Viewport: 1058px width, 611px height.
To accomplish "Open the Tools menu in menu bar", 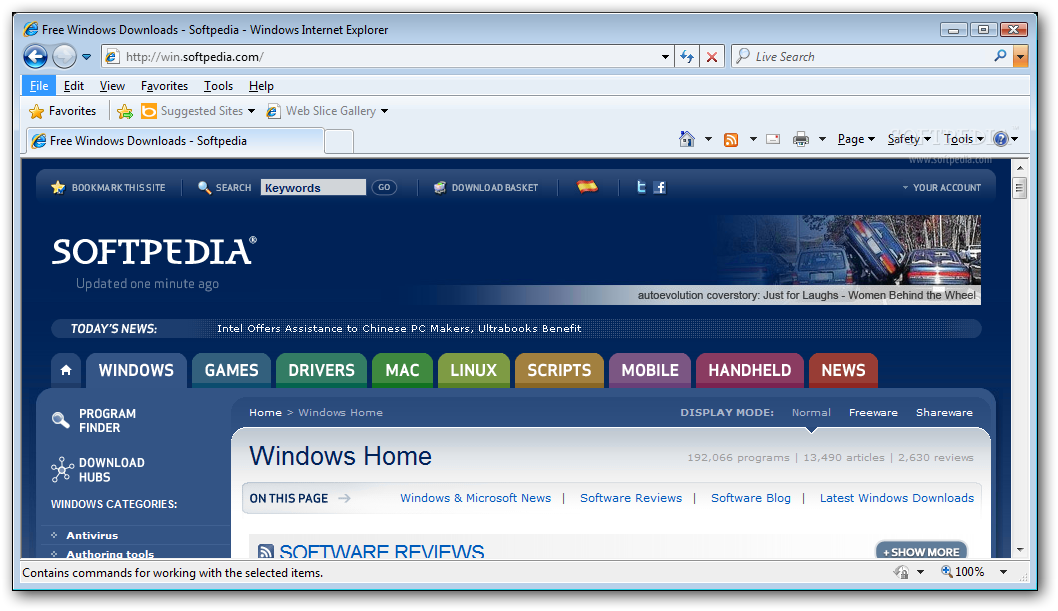I will [x=218, y=86].
